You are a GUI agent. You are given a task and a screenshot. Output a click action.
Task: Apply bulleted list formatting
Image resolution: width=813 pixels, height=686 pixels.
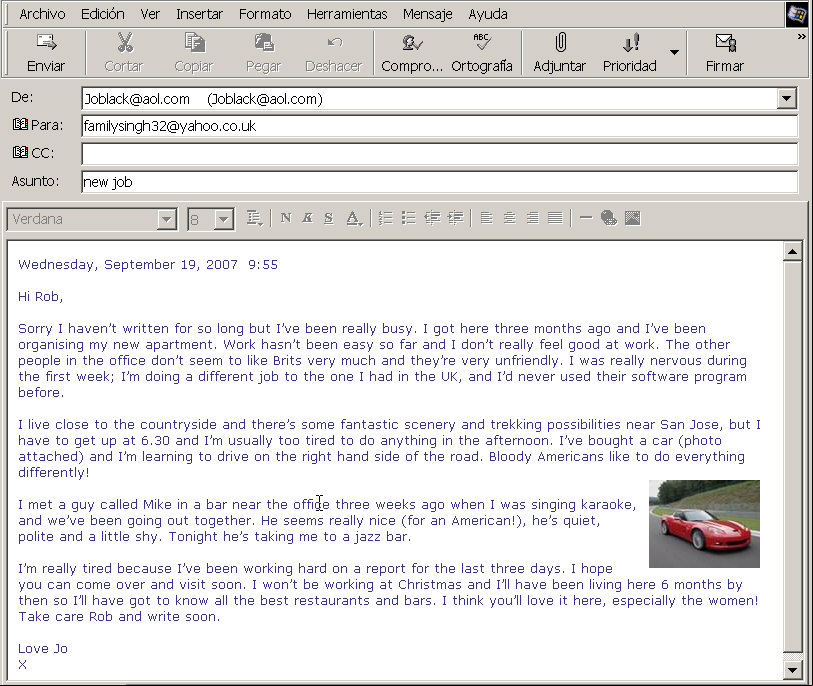[409, 218]
